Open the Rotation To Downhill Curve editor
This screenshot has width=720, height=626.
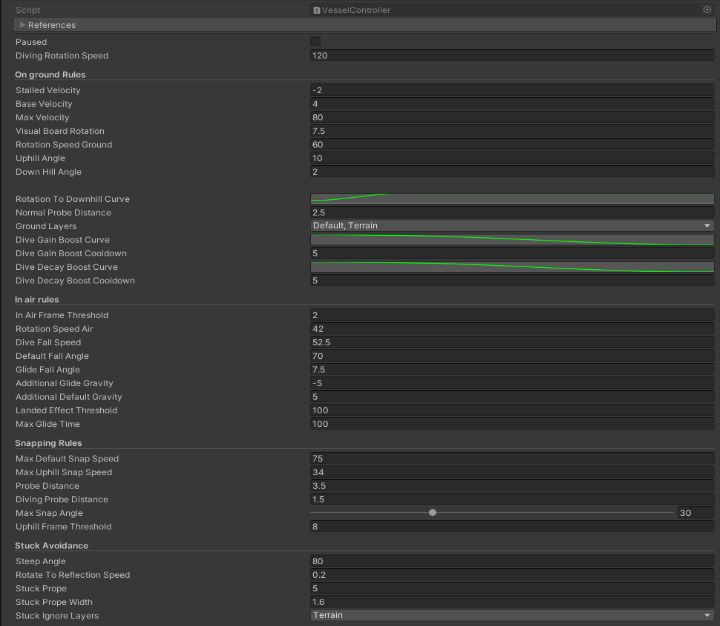coord(511,199)
